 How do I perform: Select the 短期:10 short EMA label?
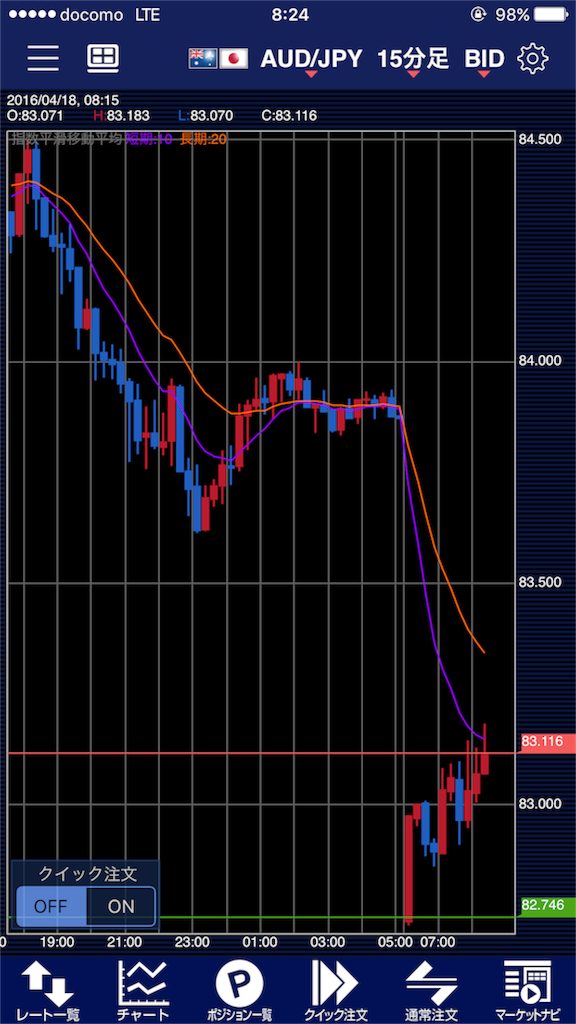tap(148, 138)
